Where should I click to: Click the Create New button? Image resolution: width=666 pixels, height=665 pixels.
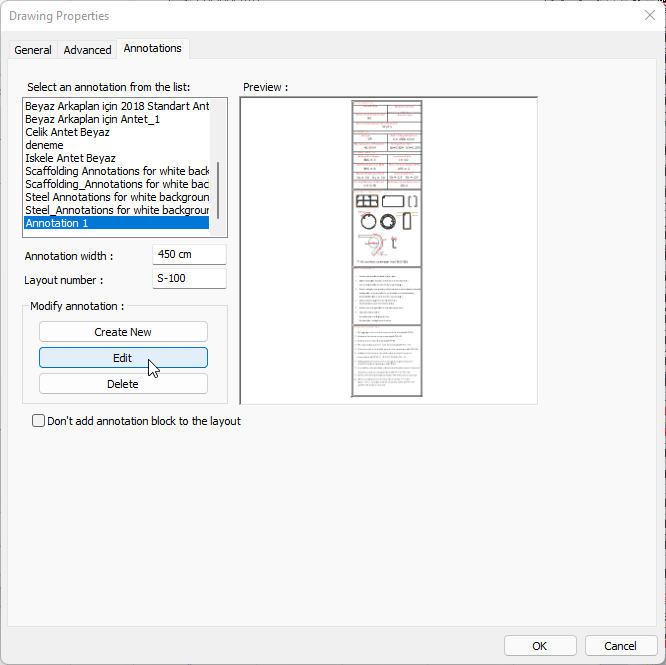[123, 332]
